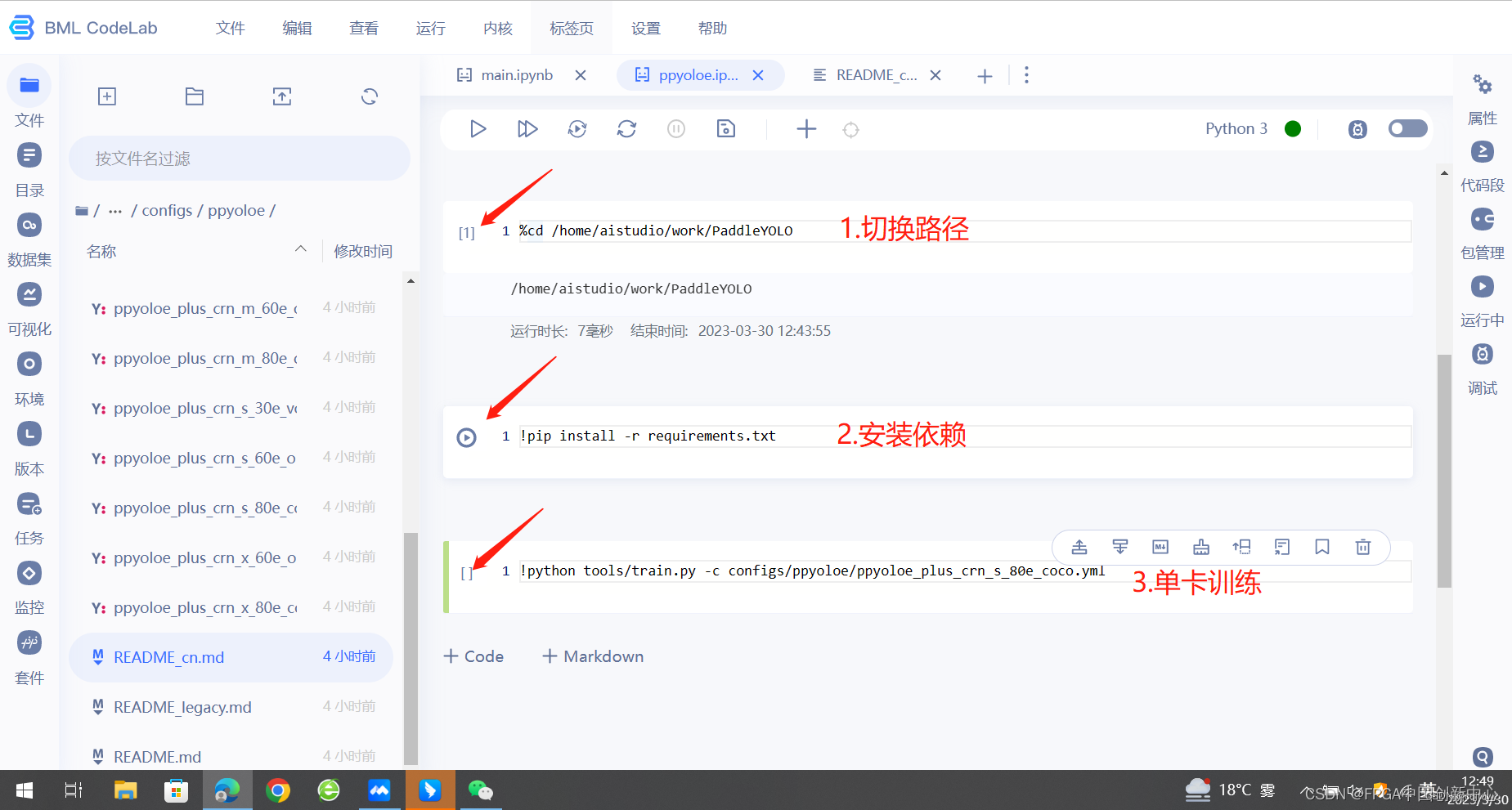Add a new Markdown cell below
Screen dimensions: 1512x810
pos(593,656)
